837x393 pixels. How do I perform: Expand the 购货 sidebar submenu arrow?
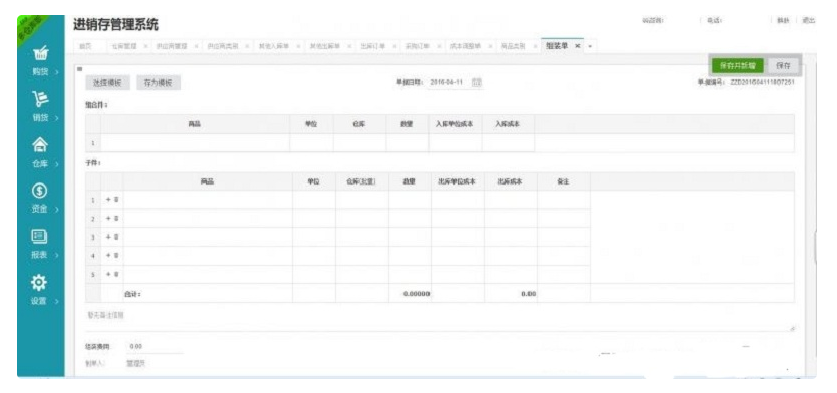(x=57, y=71)
